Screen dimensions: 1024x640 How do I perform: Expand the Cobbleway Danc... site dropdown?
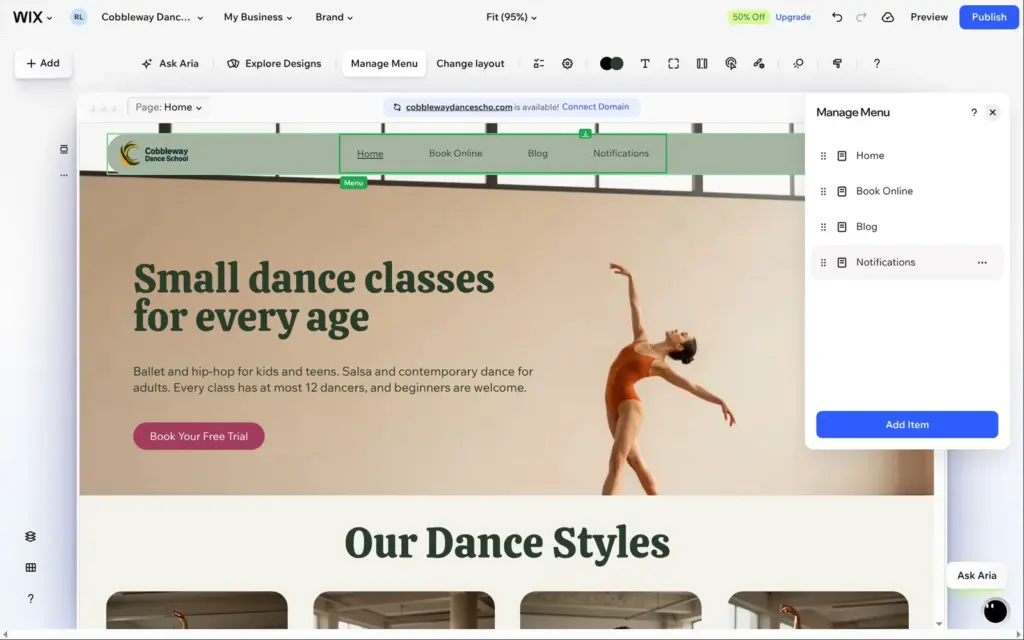point(152,17)
